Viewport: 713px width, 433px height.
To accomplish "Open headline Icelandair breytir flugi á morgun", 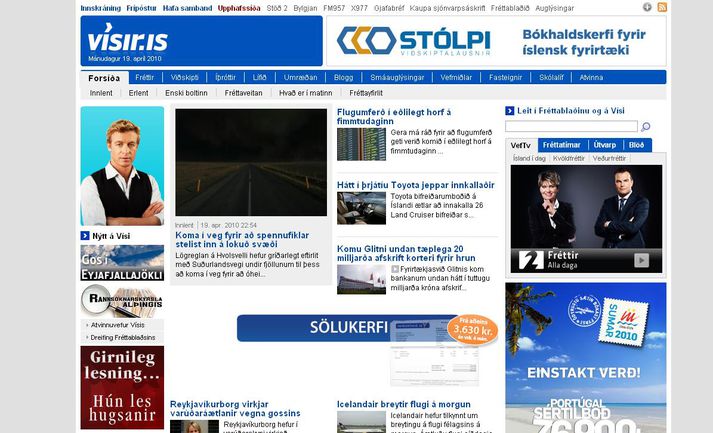I will [x=404, y=404].
